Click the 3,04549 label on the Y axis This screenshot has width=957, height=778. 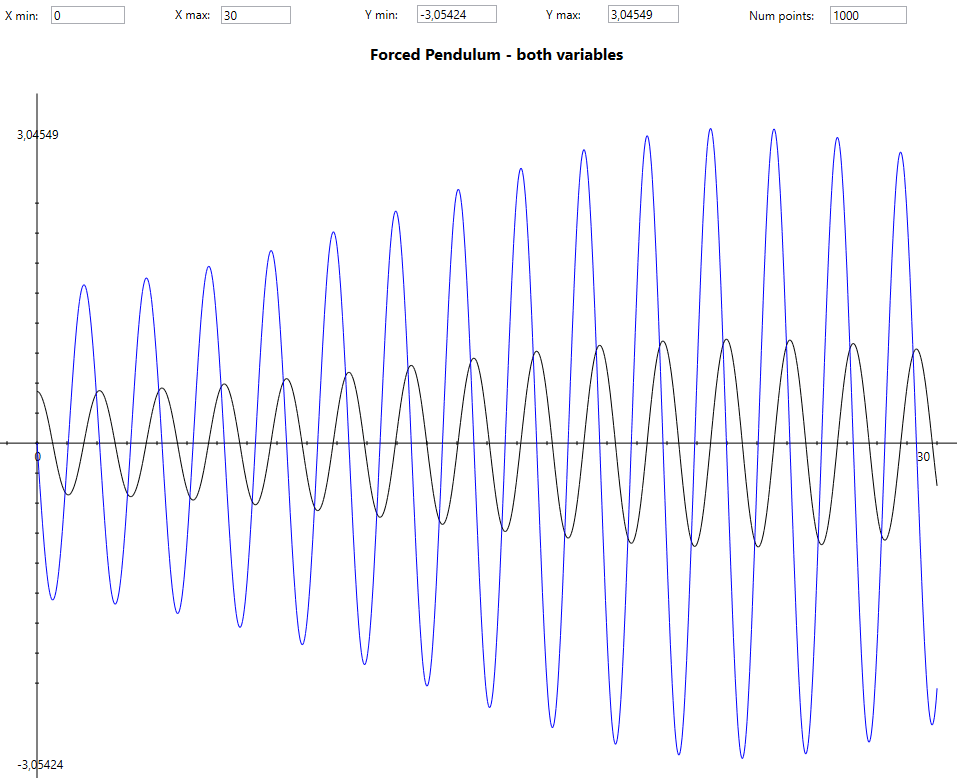point(38,134)
